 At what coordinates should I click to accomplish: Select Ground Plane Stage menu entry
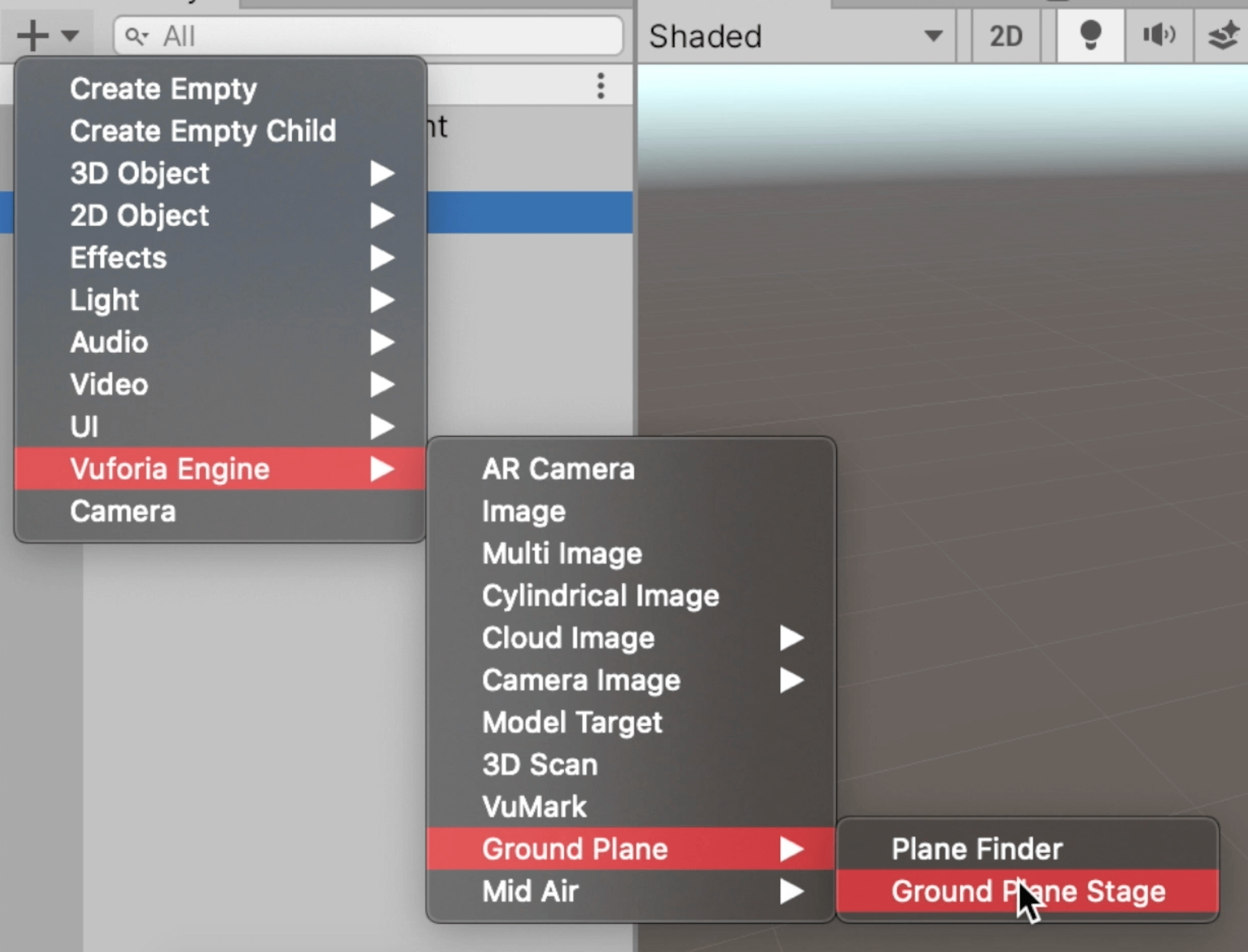point(1028,891)
